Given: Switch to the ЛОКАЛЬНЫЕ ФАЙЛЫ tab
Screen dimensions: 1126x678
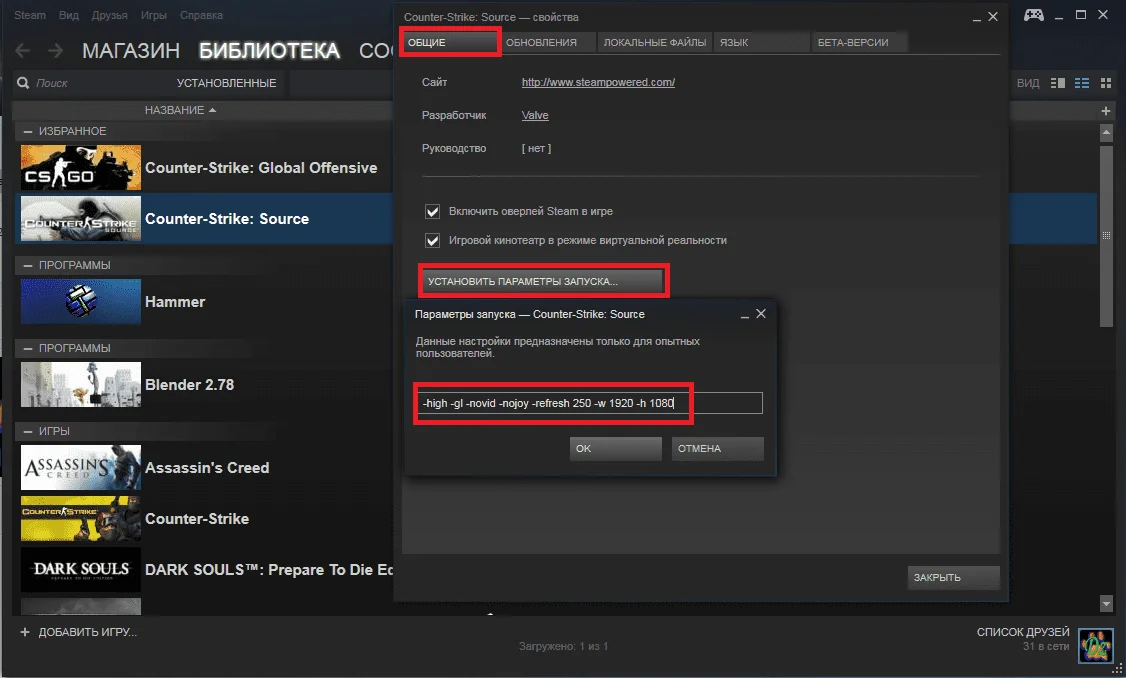Looking at the screenshot, I should pos(654,43).
